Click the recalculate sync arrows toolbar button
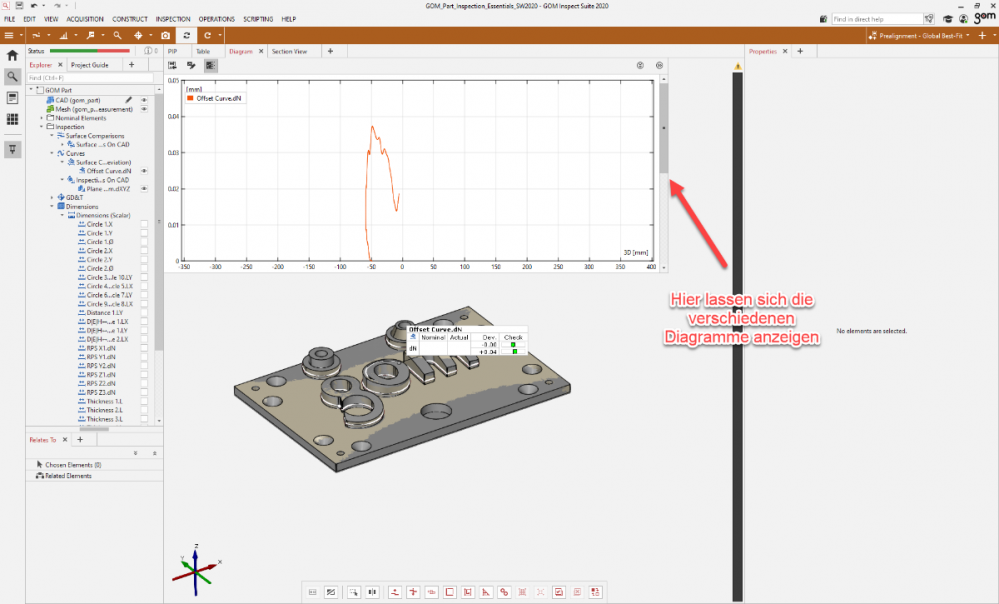 pyautogui.click(x=187, y=36)
